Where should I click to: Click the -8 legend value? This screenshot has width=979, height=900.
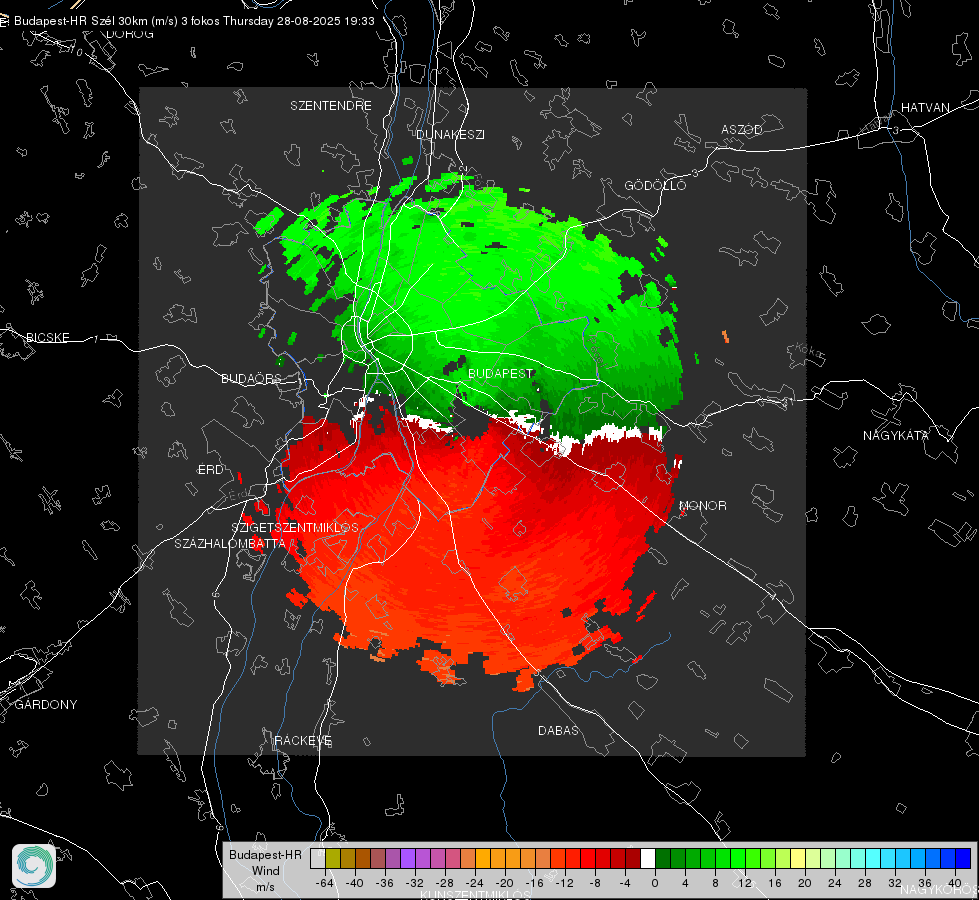pos(595,883)
